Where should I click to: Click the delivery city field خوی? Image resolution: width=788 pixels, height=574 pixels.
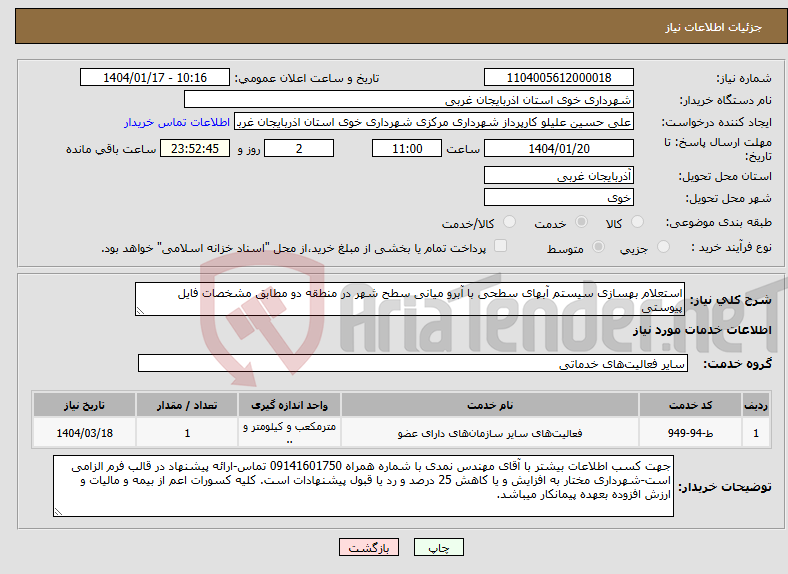click(558, 197)
